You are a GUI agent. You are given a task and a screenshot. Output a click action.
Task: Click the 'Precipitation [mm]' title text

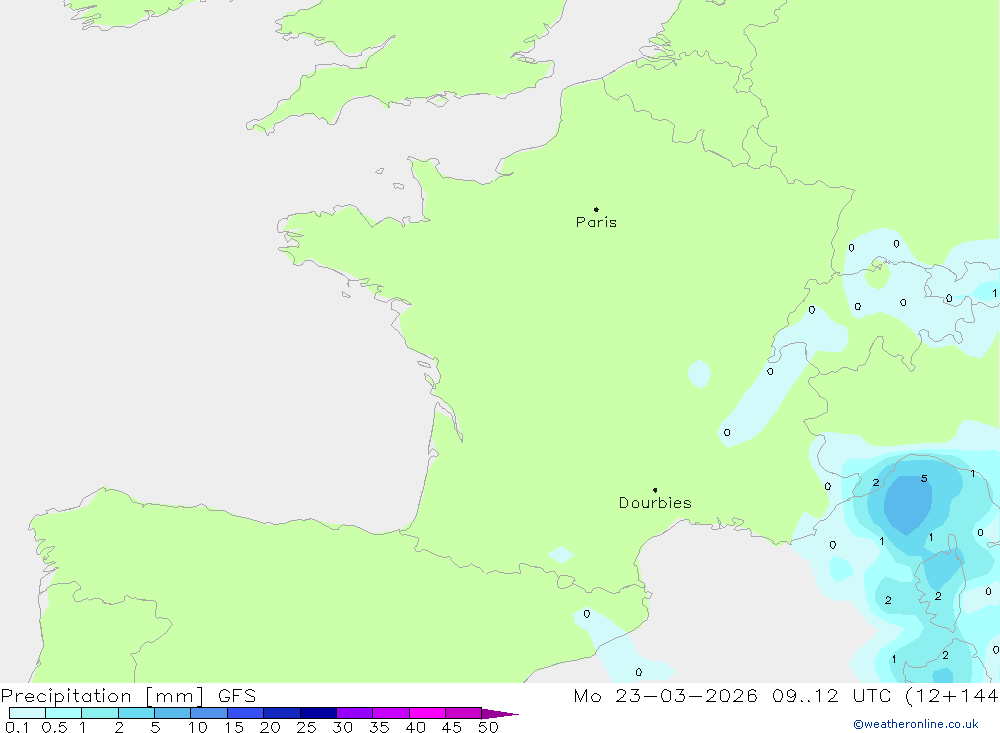coord(102,696)
